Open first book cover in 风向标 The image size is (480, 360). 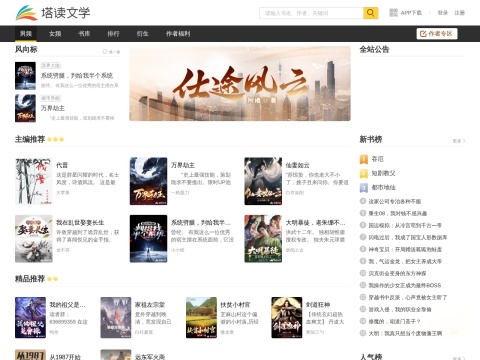click(x=25, y=76)
